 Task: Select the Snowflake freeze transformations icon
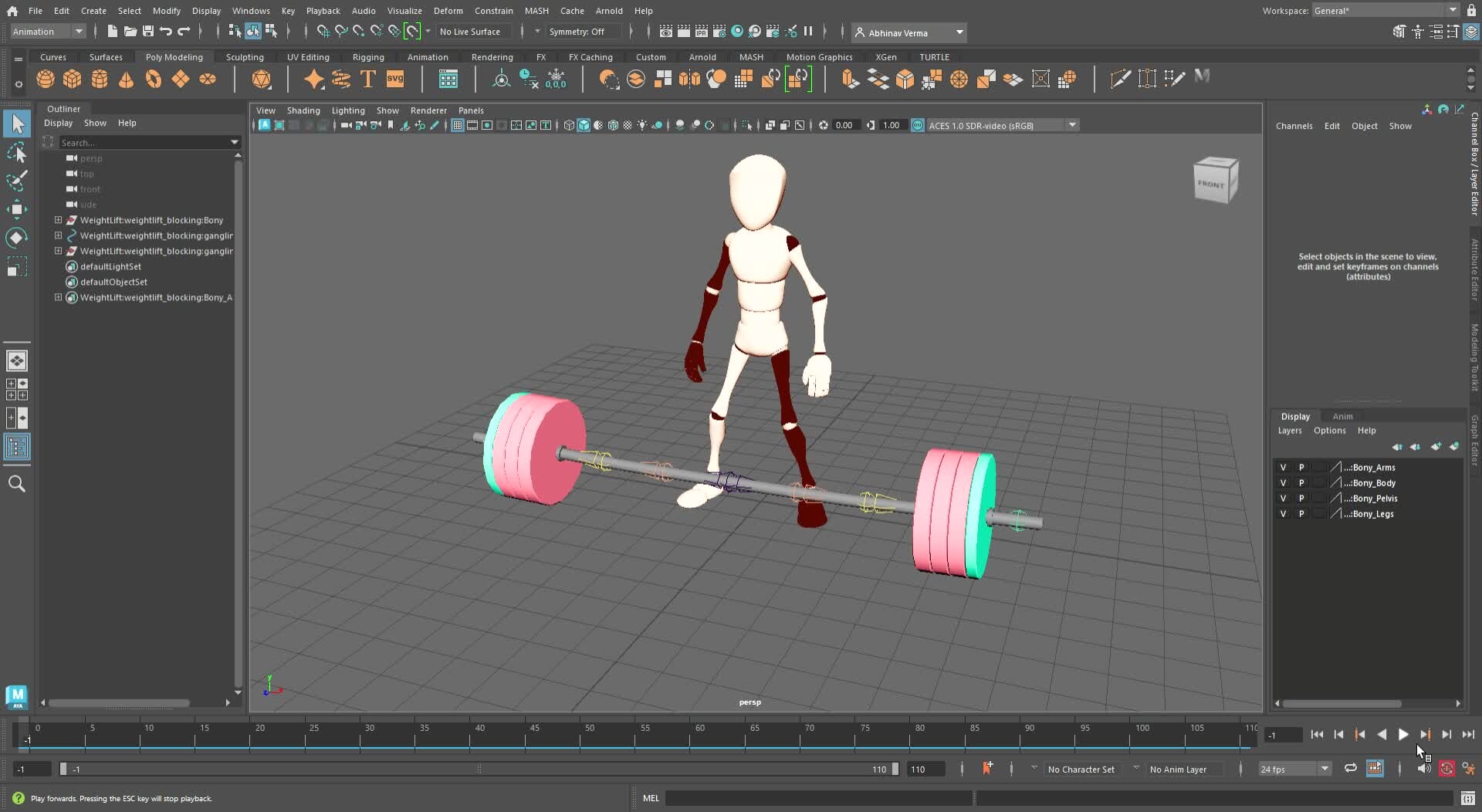(557, 79)
